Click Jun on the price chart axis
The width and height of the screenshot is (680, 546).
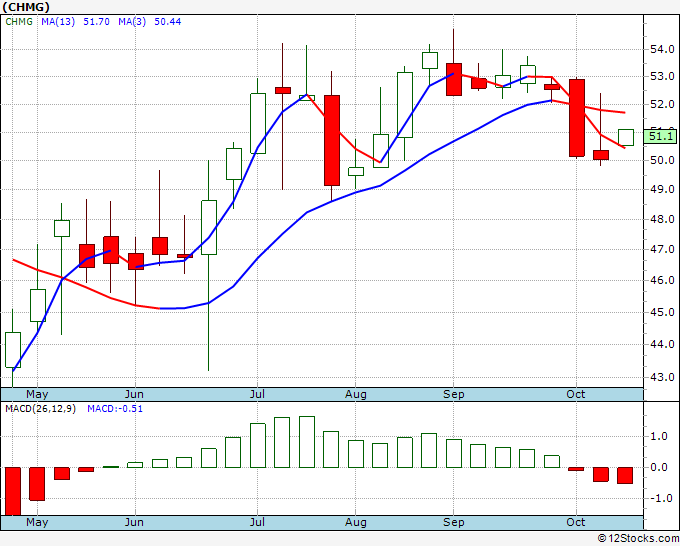coord(134,395)
